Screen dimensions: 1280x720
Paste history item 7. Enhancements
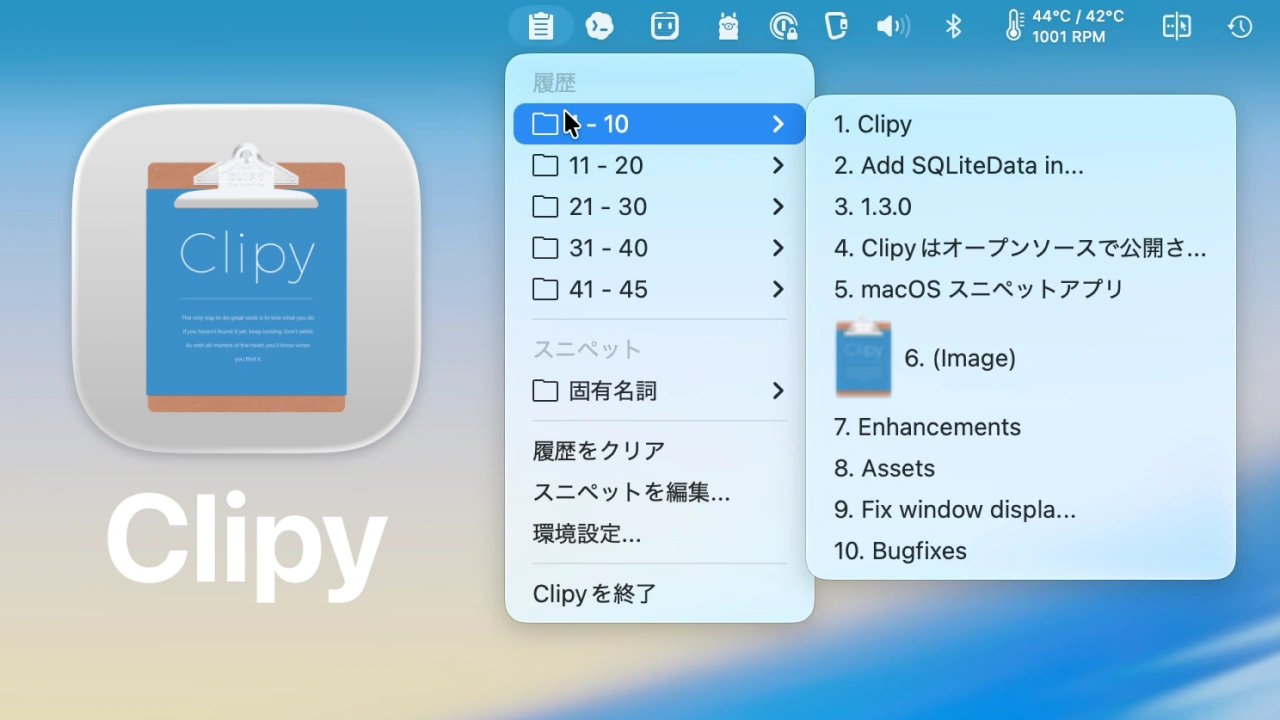click(1021, 427)
